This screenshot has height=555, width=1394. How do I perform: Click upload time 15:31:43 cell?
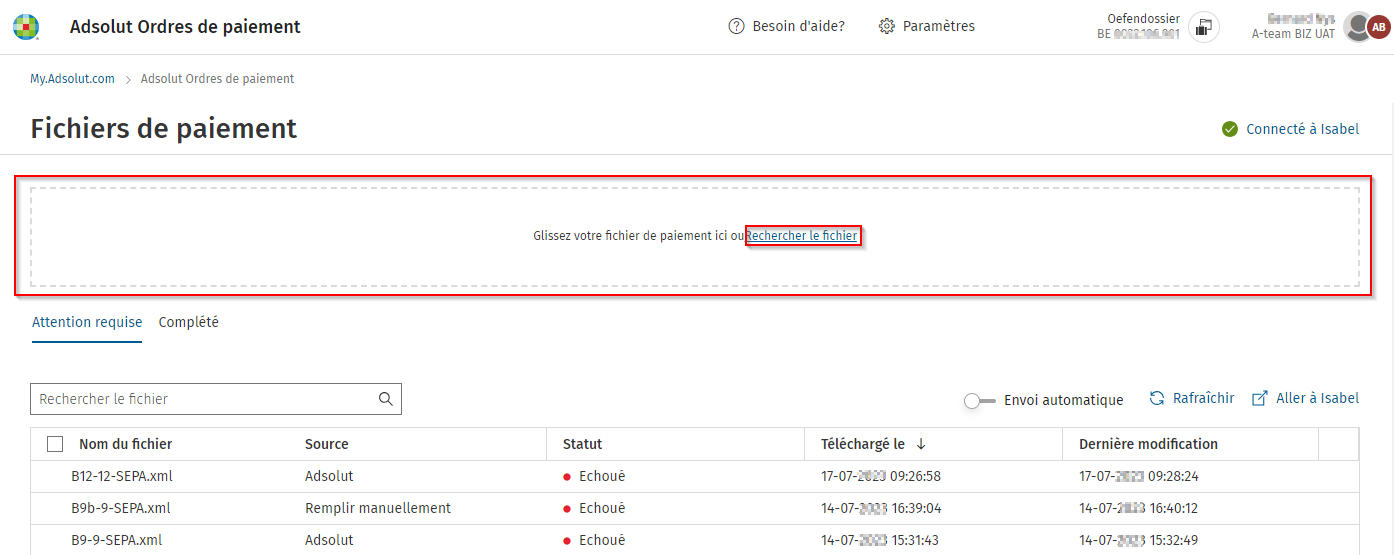pos(881,540)
